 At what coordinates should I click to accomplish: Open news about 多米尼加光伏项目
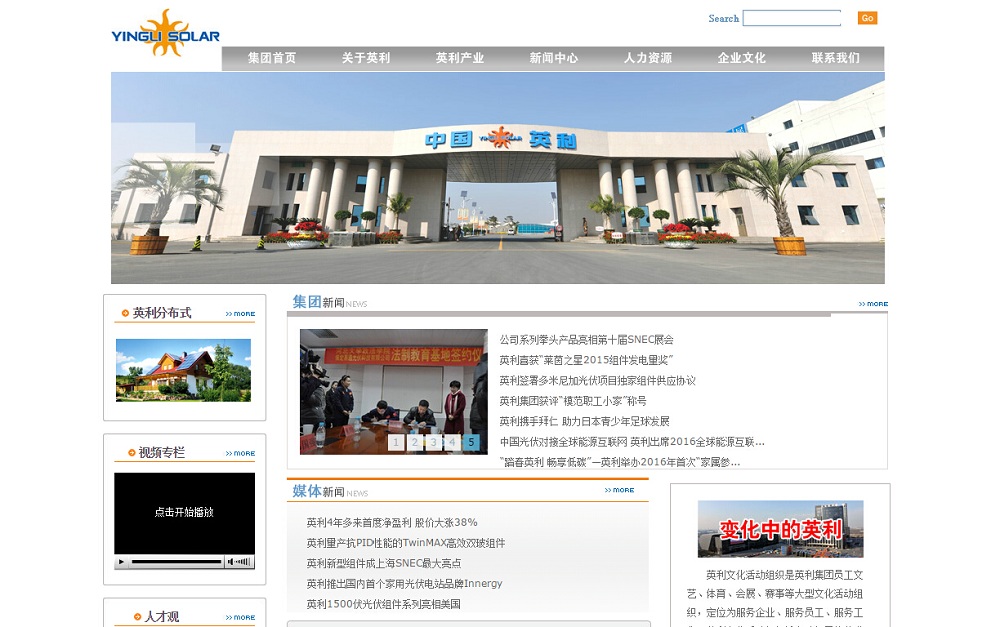pyautogui.click(x=597, y=381)
